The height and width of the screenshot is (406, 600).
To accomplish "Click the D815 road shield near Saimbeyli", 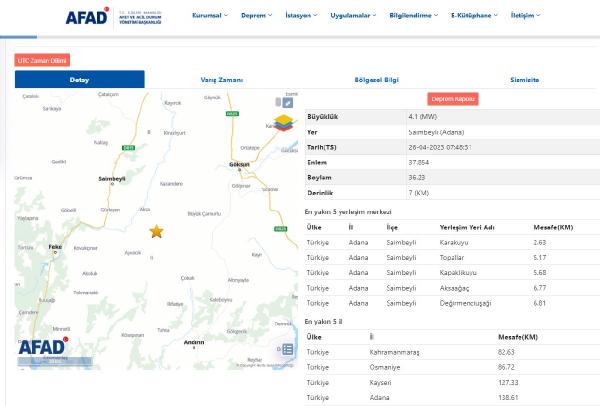I will pos(127,148).
